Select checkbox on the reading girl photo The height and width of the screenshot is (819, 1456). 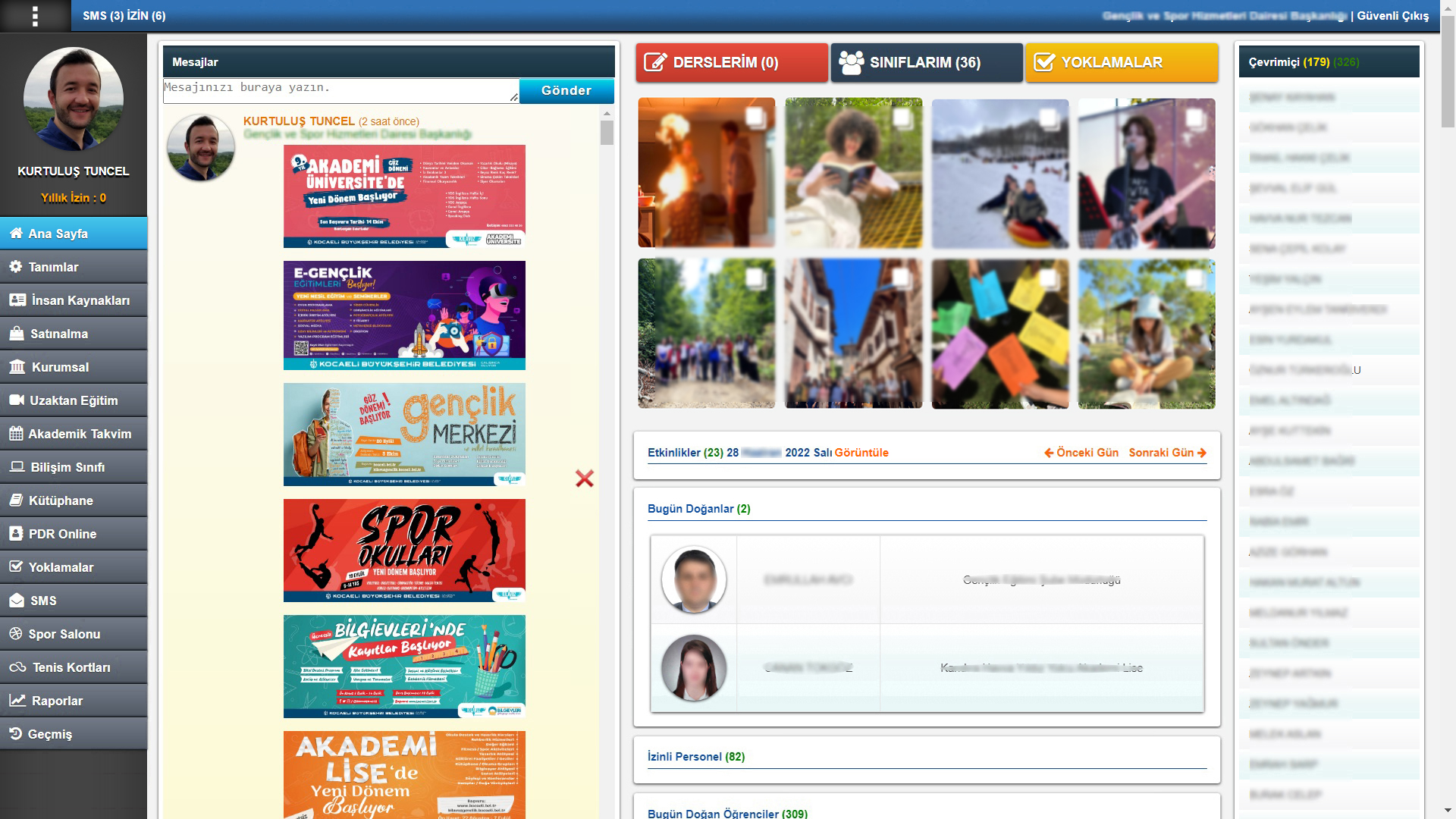901,118
